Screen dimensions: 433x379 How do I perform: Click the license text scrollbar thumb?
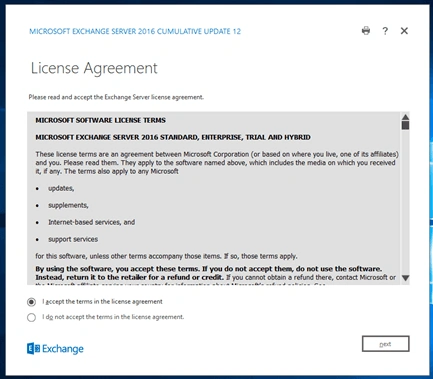point(405,125)
